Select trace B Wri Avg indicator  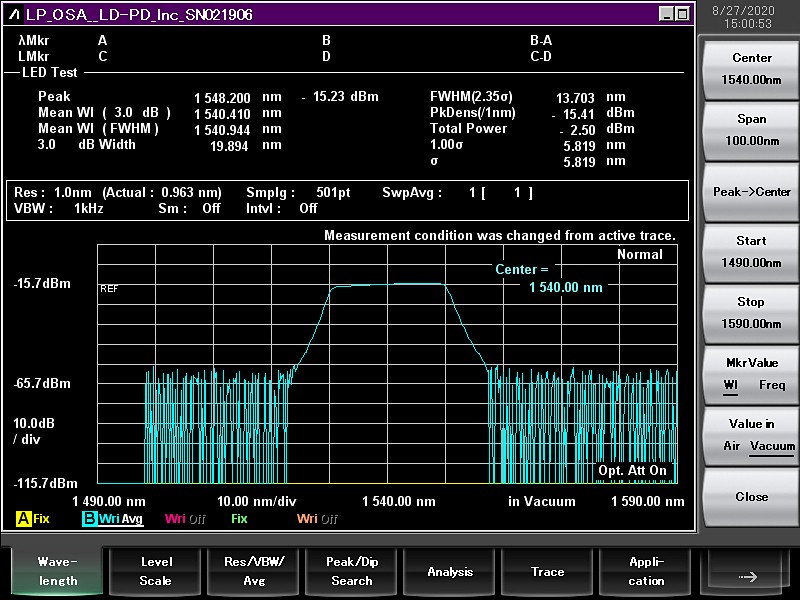pos(112,519)
